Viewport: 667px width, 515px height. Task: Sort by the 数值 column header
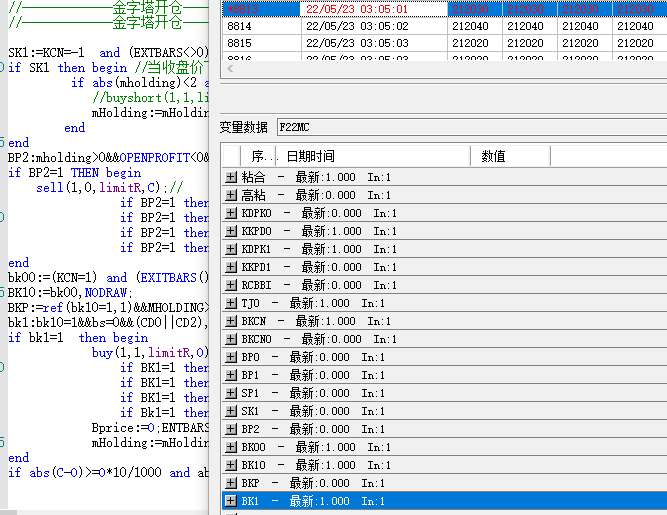[510, 156]
